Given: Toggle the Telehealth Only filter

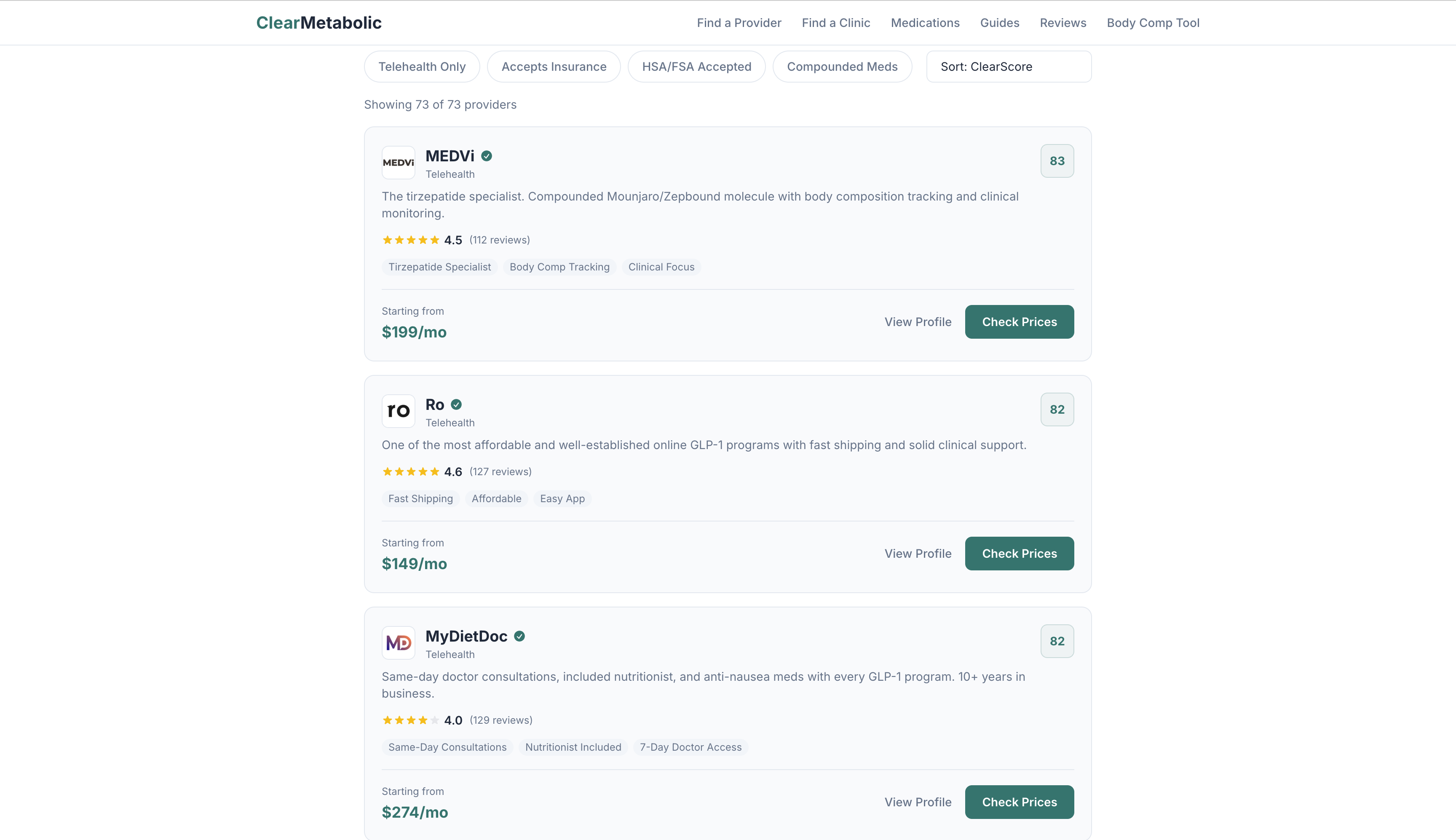Looking at the screenshot, I should [x=422, y=66].
